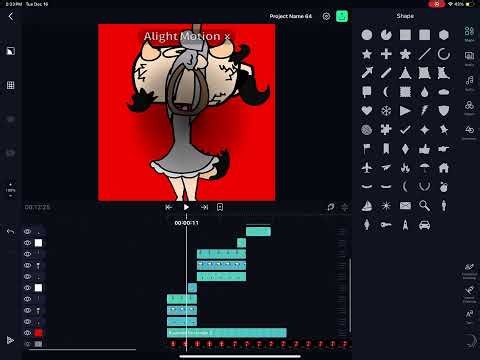
Task: Add a bookmark at the playhead
Action: tap(220, 207)
